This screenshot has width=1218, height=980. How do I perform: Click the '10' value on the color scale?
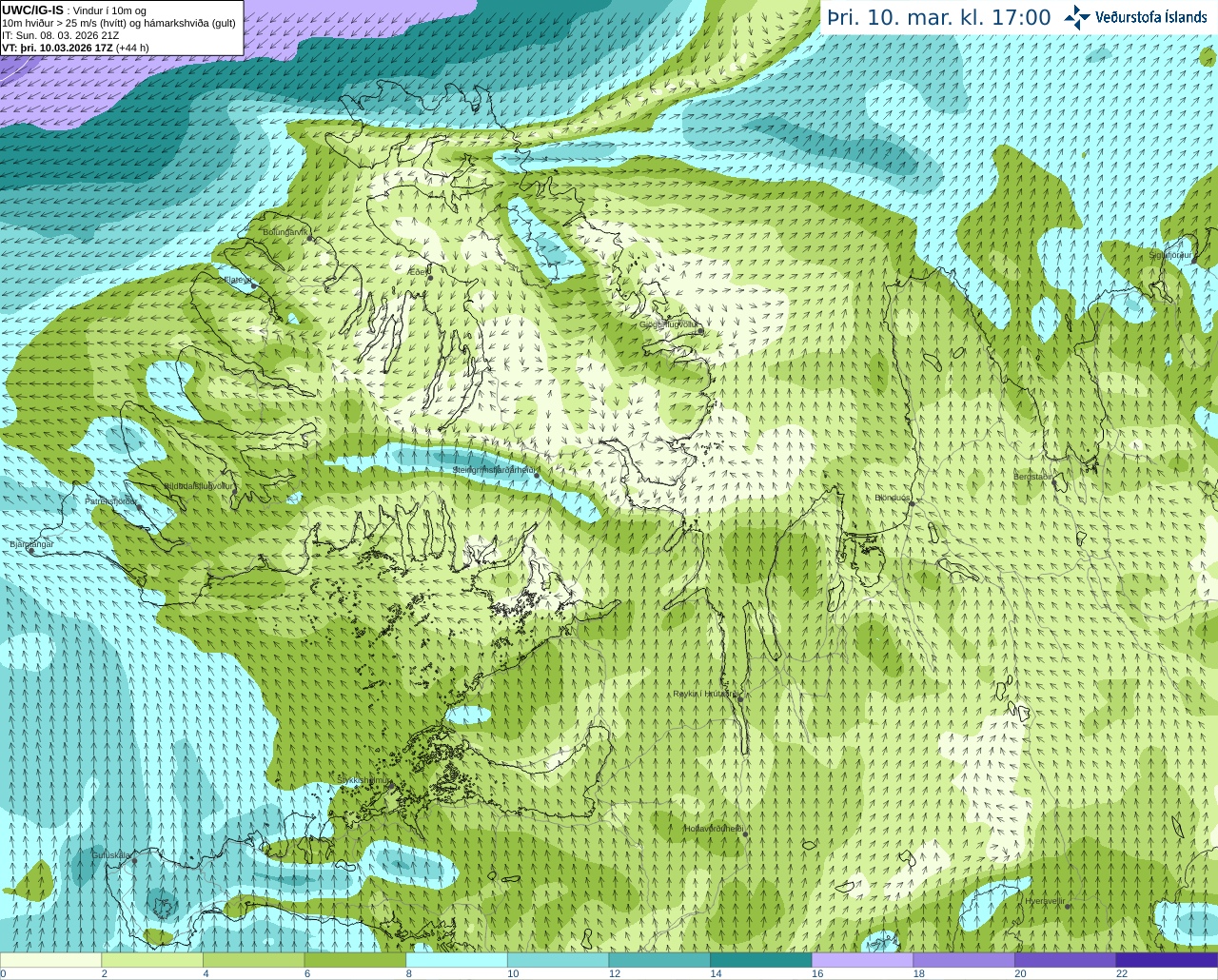click(x=513, y=973)
